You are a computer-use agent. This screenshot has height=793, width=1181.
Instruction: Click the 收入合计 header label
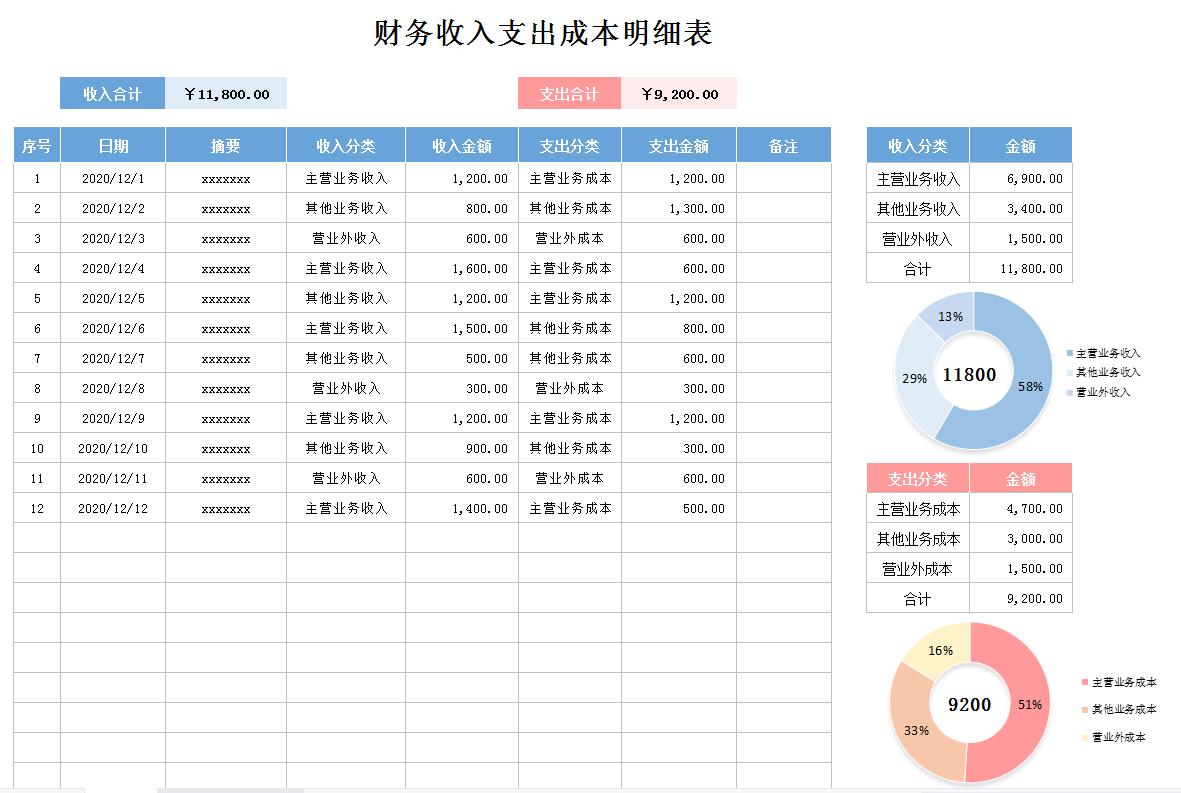111,92
